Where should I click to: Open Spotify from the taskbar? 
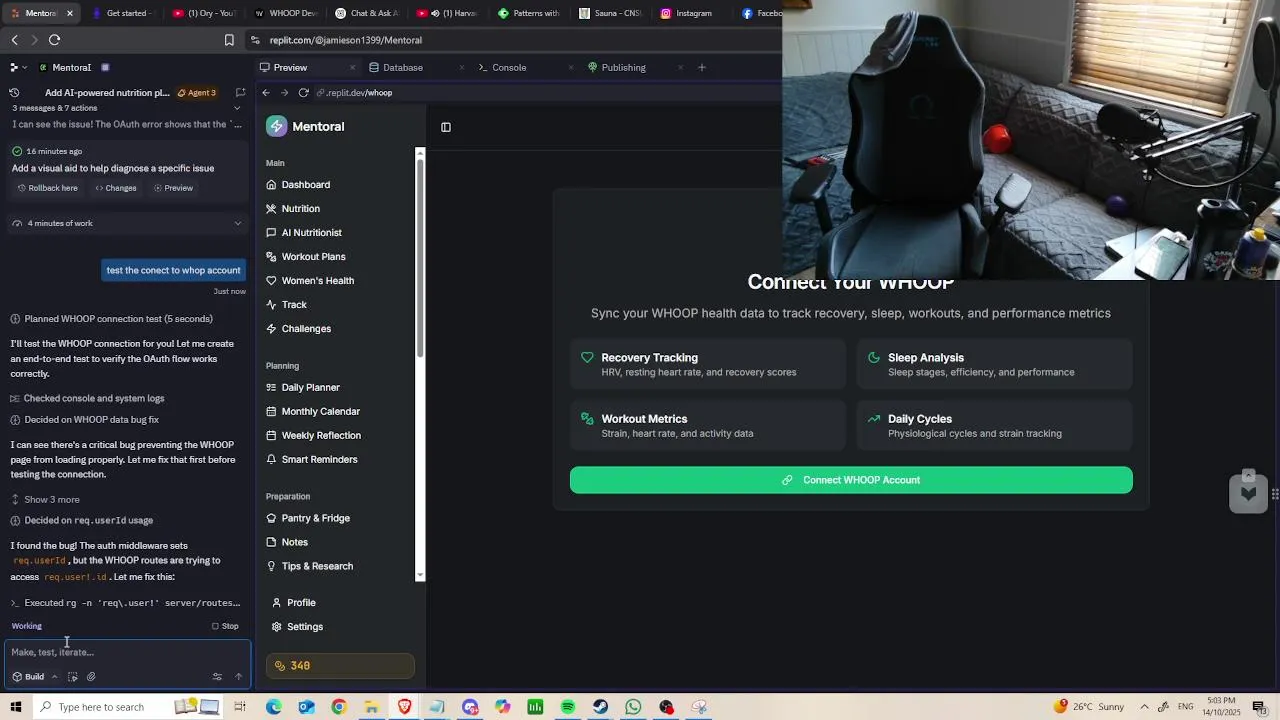coord(568,707)
